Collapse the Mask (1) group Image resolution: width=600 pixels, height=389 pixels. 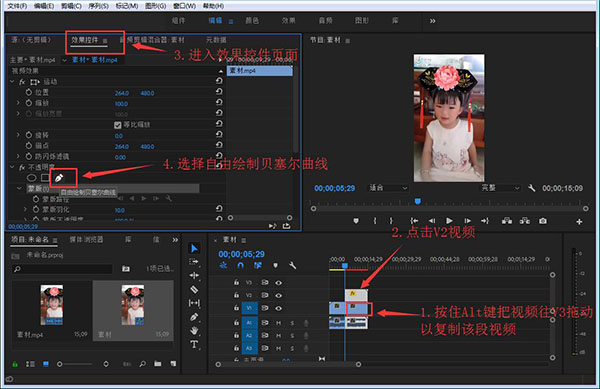(x=19, y=189)
